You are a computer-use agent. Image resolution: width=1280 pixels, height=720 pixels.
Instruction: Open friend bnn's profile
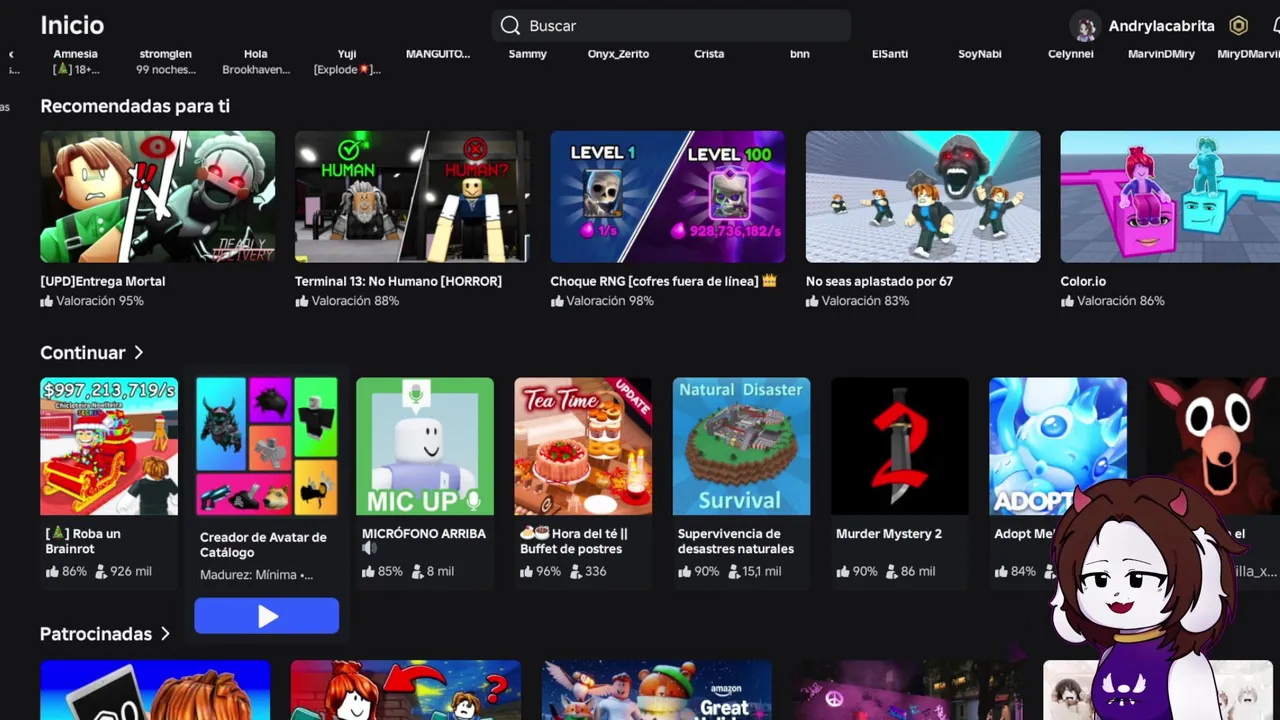(x=800, y=54)
